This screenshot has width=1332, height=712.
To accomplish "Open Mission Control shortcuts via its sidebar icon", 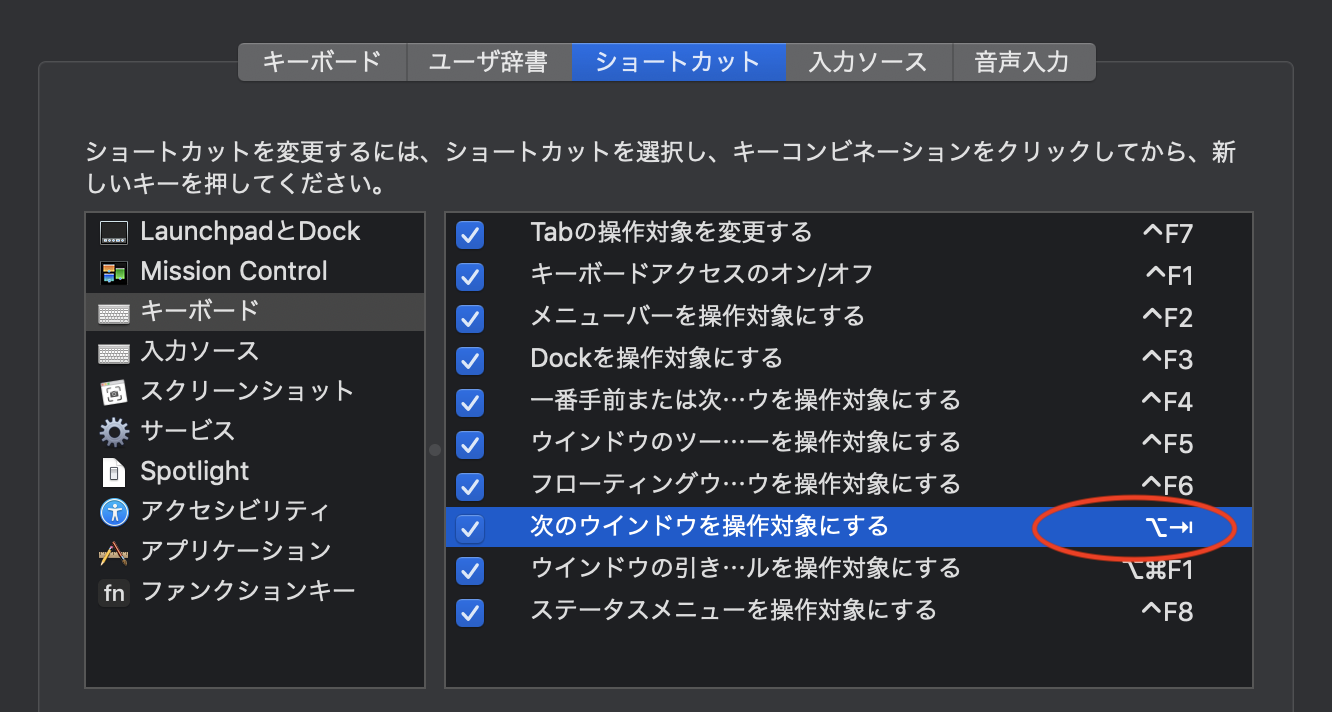I will (113, 271).
